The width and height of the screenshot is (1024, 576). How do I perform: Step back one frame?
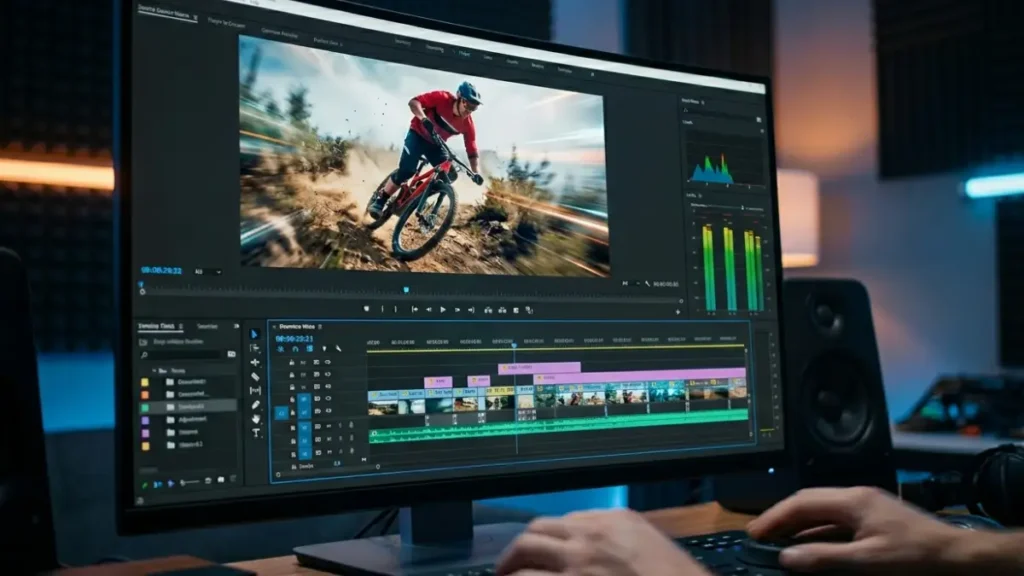tap(428, 310)
